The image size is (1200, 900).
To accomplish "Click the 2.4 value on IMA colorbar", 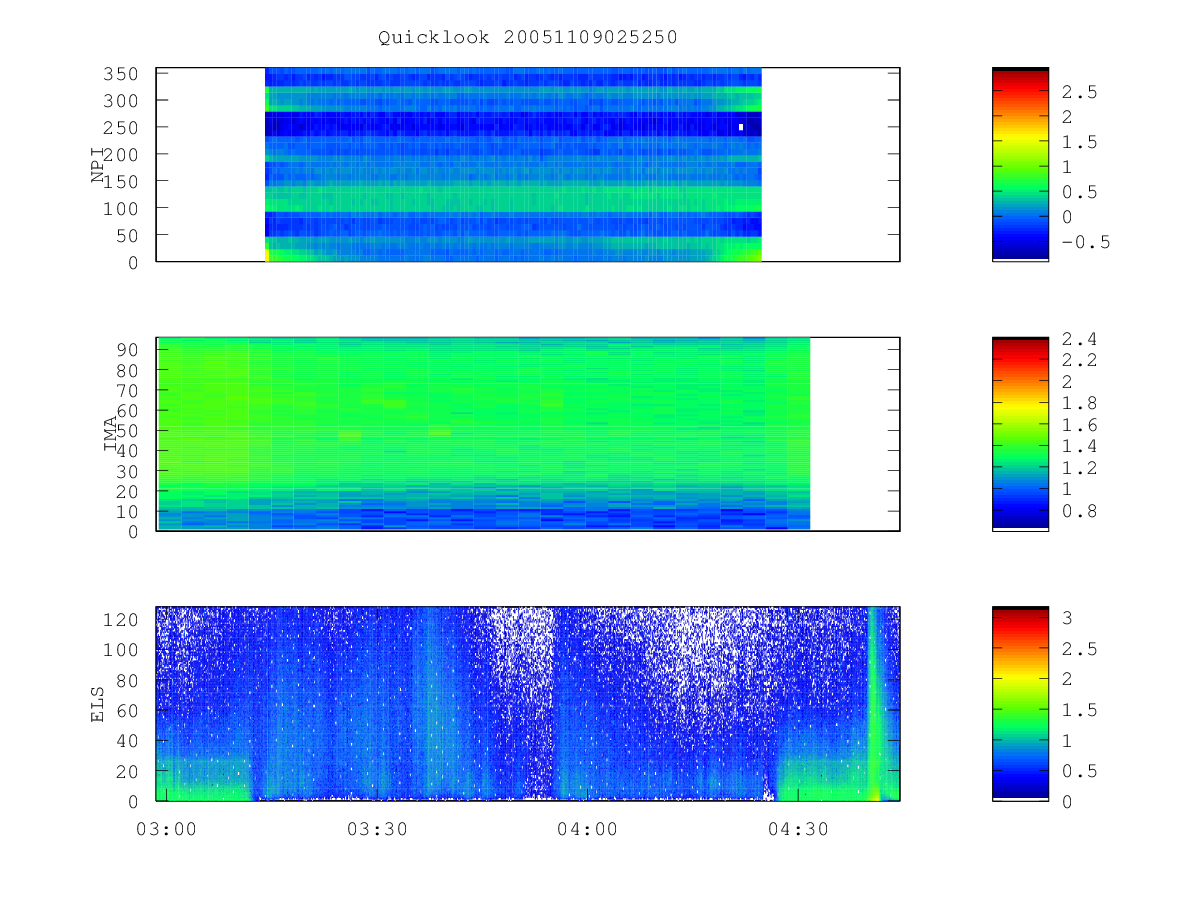I will point(1081,339).
